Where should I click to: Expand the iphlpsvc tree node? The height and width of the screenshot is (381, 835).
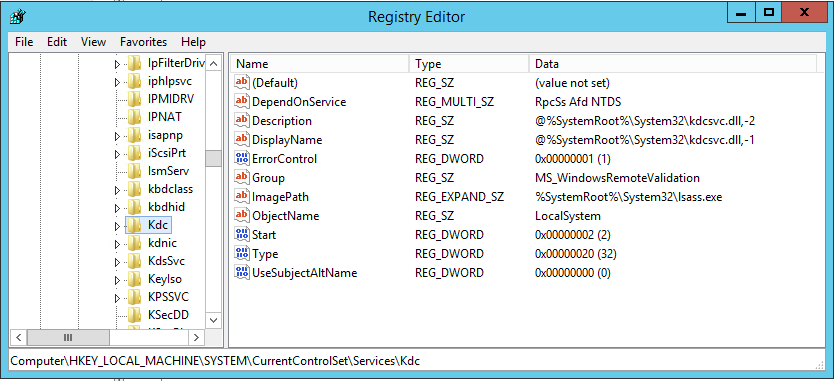pyautogui.click(x=118, y=83)
